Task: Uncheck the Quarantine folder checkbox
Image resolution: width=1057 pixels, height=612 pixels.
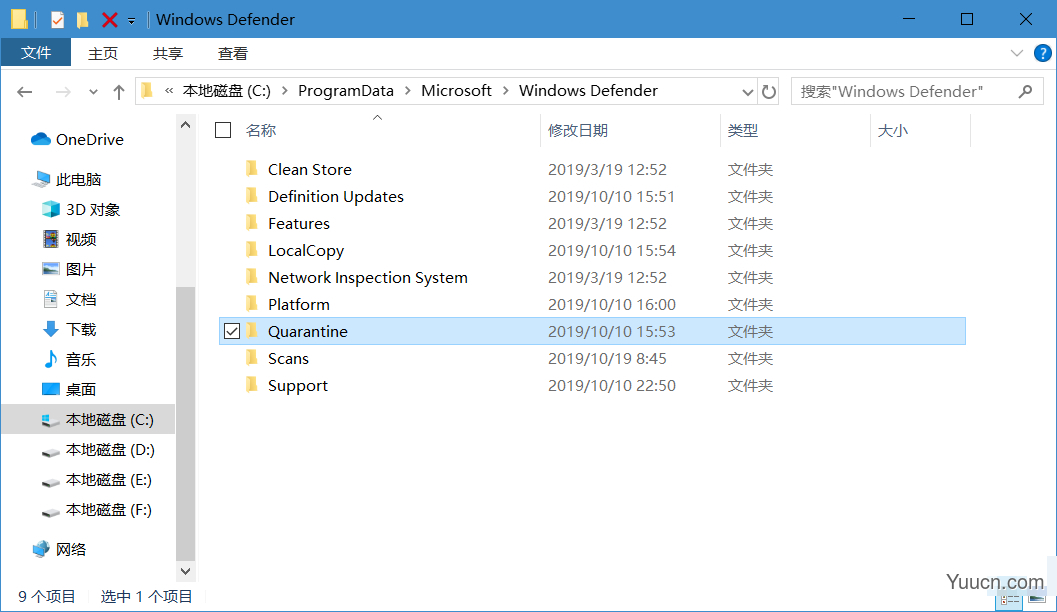Action: point(232,331)
